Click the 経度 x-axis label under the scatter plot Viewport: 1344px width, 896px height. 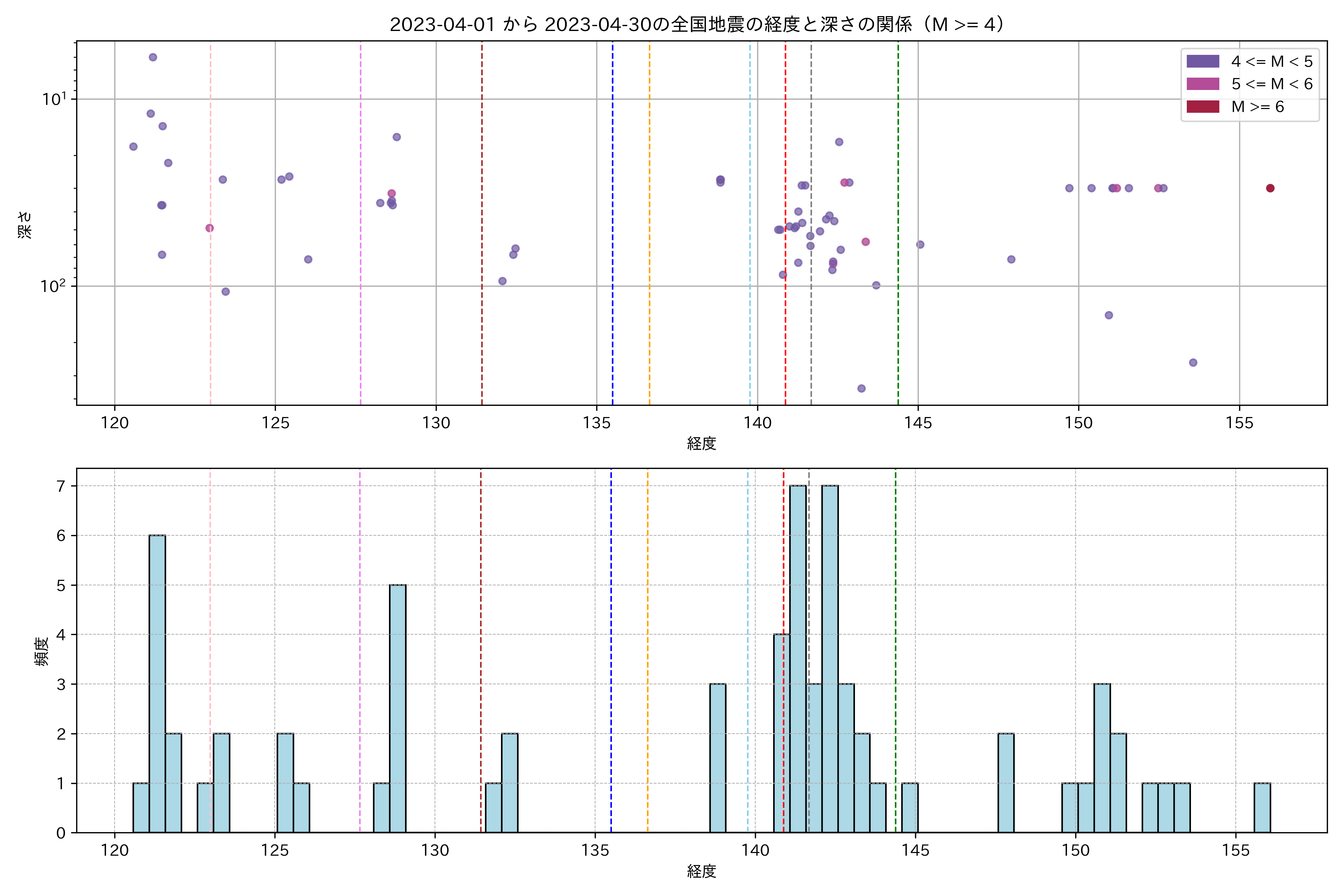click(x=701, y=443)
